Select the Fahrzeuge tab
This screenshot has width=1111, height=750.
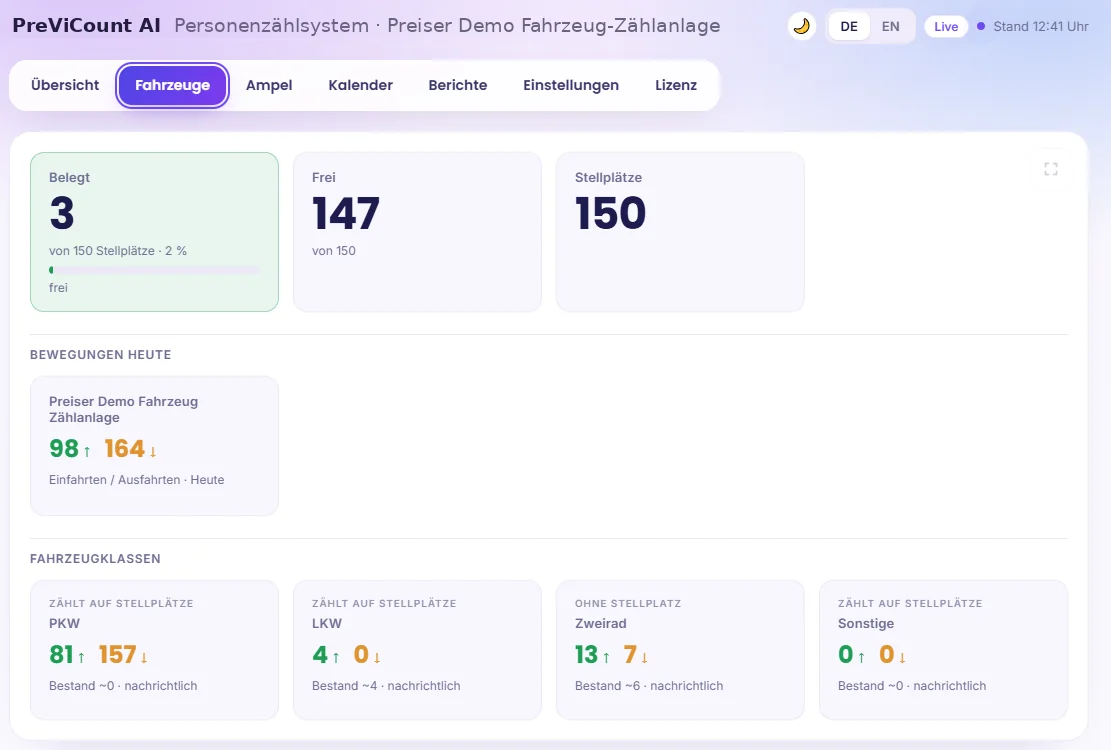tap(172, 85)
